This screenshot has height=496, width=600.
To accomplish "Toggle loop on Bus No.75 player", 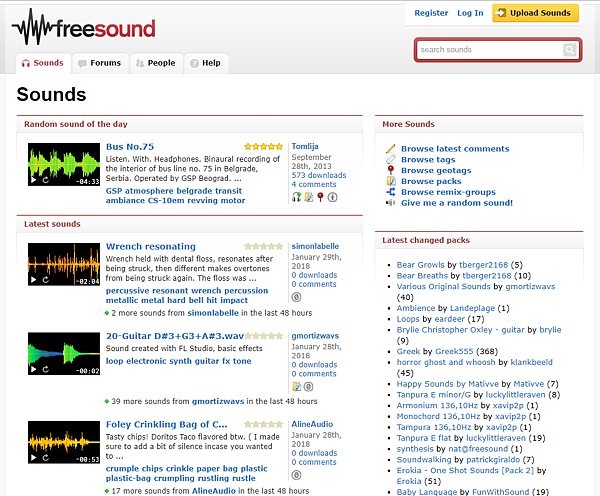I will click(x=46, y=179).
